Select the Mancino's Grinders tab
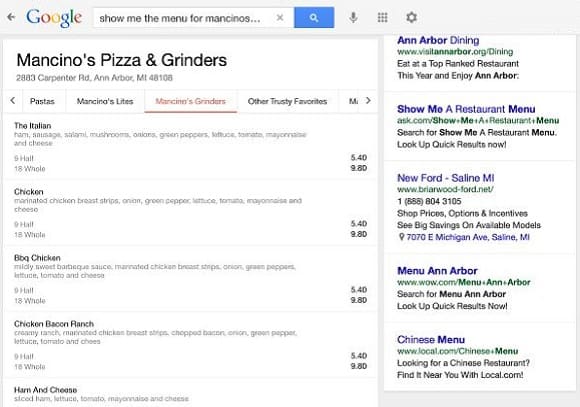The height and width of the screenshot is (407, 580). point(190,101)
